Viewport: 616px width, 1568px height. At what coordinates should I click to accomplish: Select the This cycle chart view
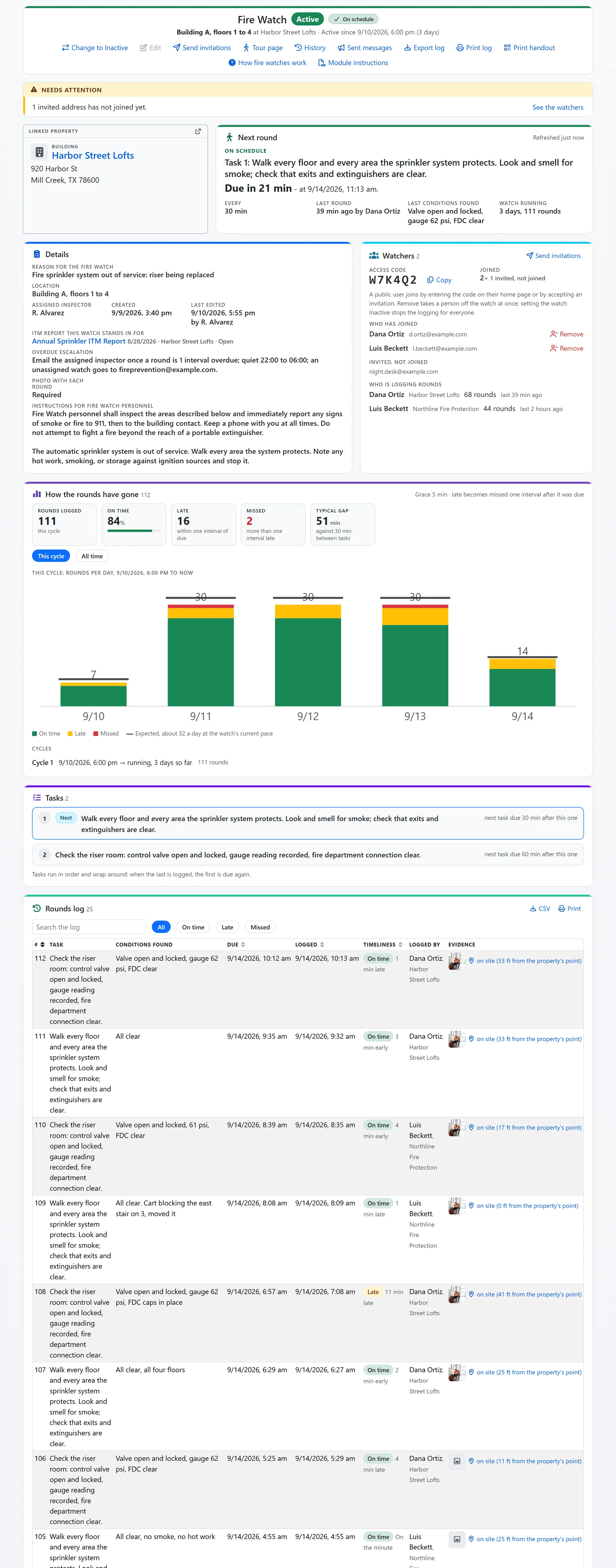point(51,556)
